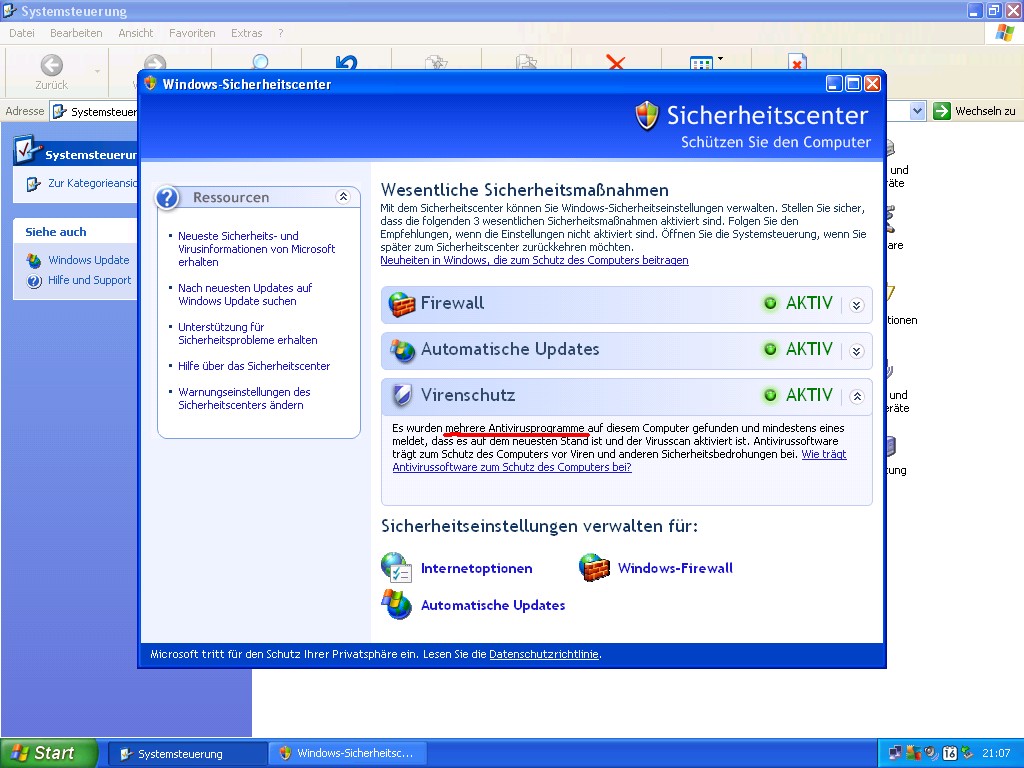Open the Windows-Firewall settings link
1024x768 pixels.
(x=675, y=568)
